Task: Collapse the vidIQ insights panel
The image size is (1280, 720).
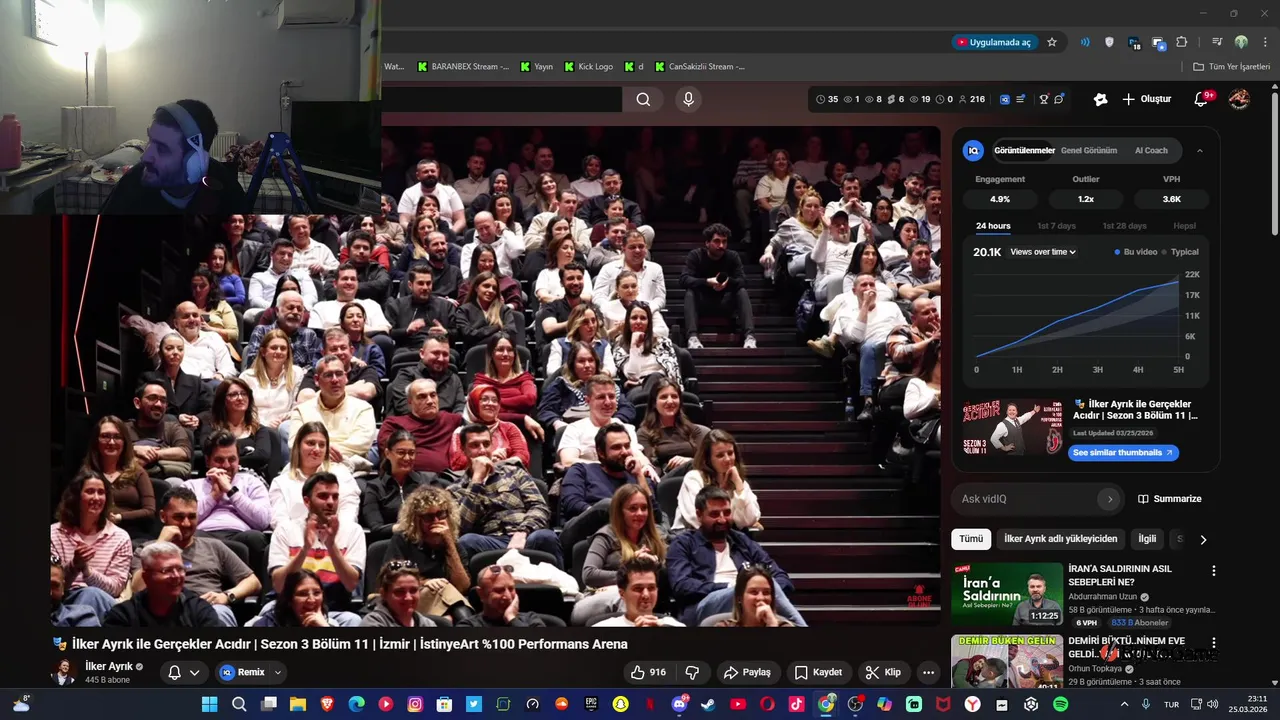Action: coord(1199,151)
